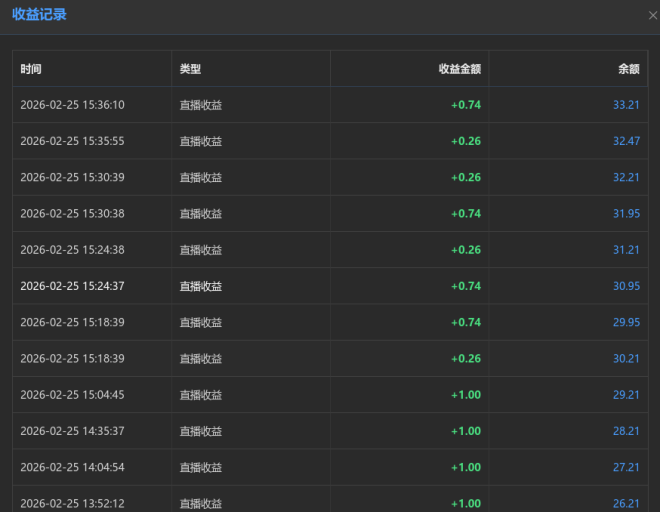Click +0.26 amount in the 15:35:55 row

pos(465,141)
